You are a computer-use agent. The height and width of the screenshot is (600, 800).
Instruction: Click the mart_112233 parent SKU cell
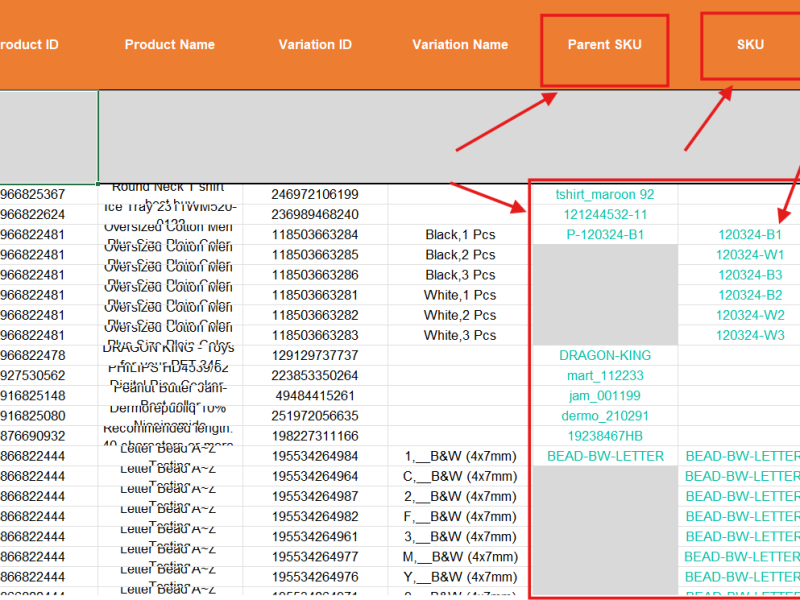[604, 376]
